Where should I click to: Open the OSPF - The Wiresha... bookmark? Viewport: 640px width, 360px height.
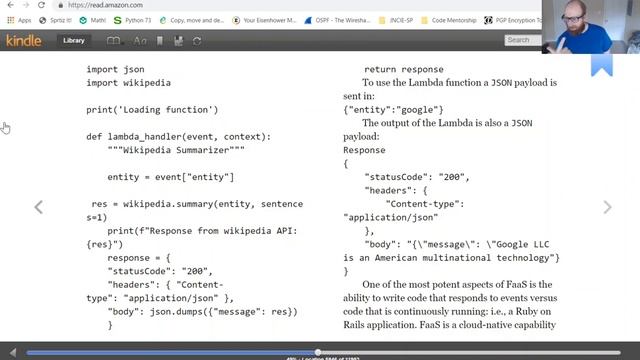tap(337, 20)
